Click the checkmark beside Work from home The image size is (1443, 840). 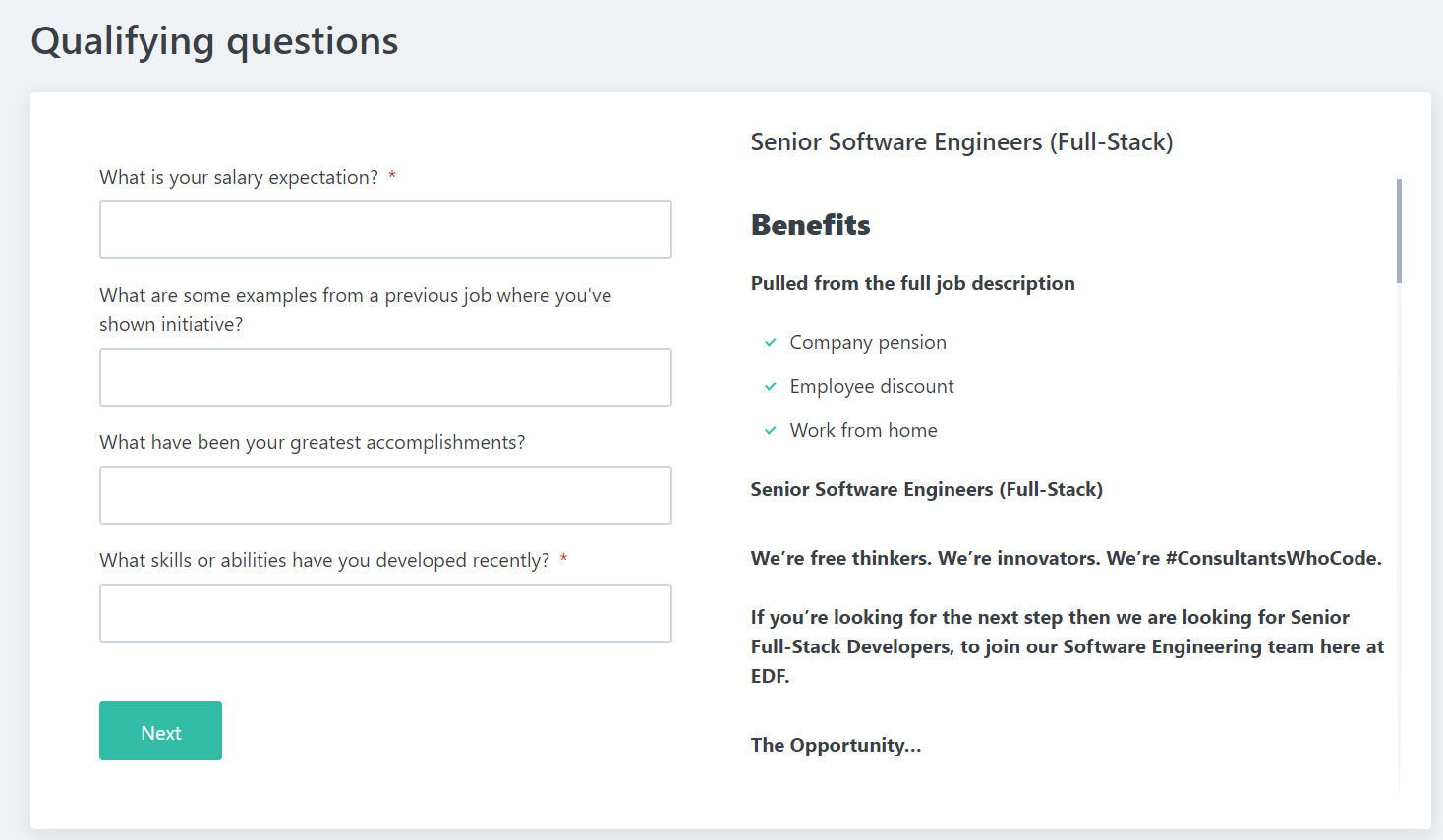(771, 431)
